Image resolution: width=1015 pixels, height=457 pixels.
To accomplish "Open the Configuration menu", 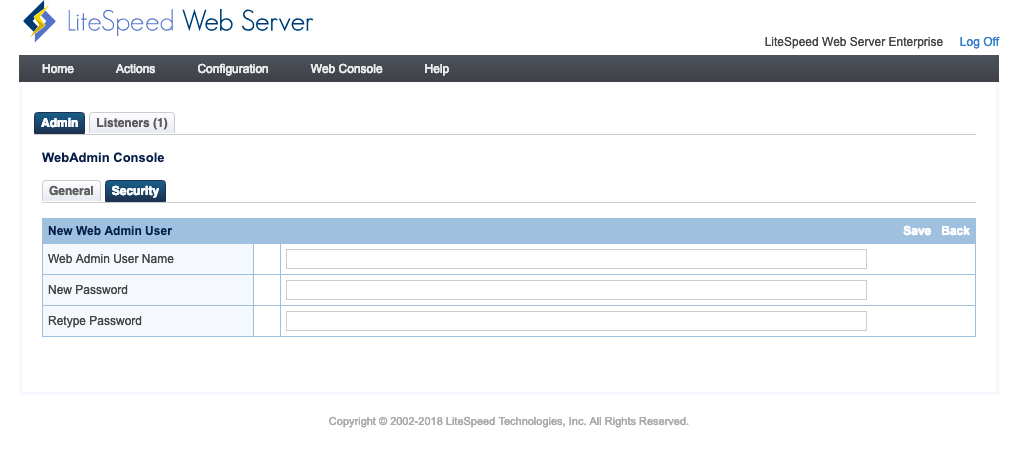I will [233, 69].
